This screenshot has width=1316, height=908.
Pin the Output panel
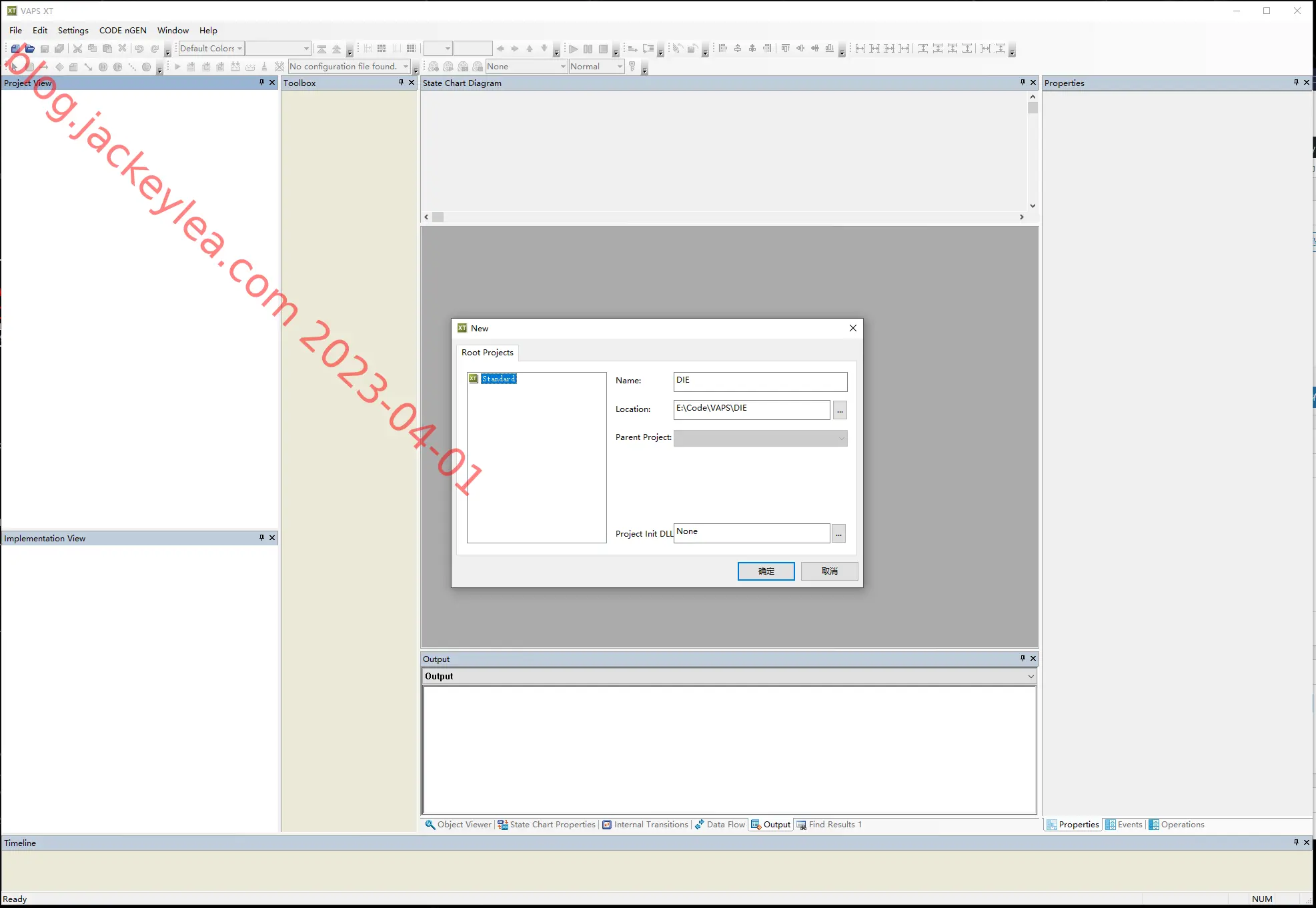coord(1023,658)
